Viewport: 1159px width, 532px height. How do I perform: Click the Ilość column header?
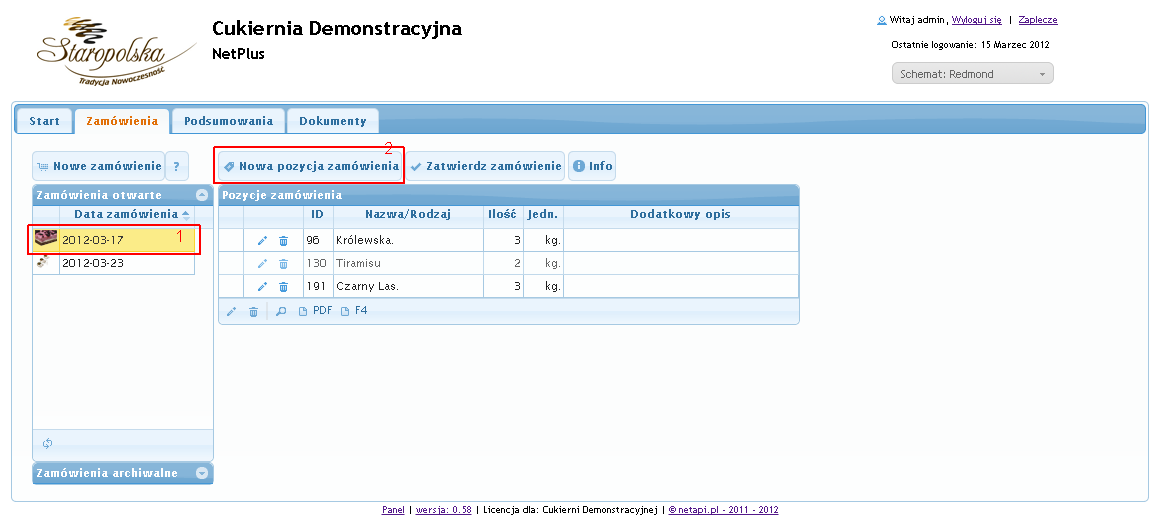point(502,214)
